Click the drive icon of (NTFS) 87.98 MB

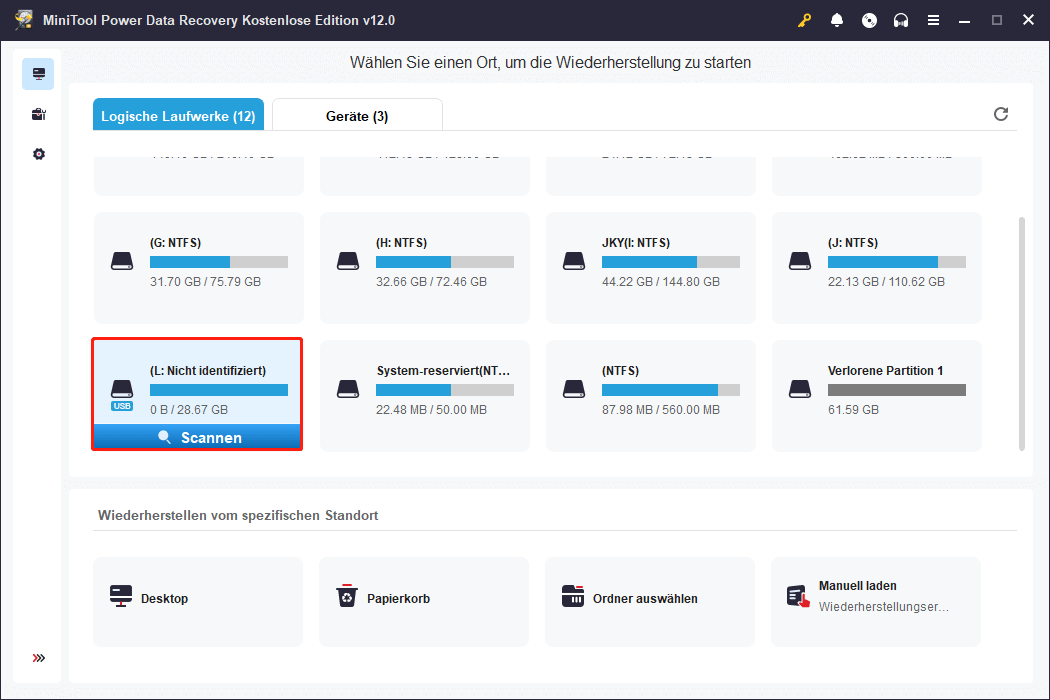pyautogui.click(x=574, y=389)
